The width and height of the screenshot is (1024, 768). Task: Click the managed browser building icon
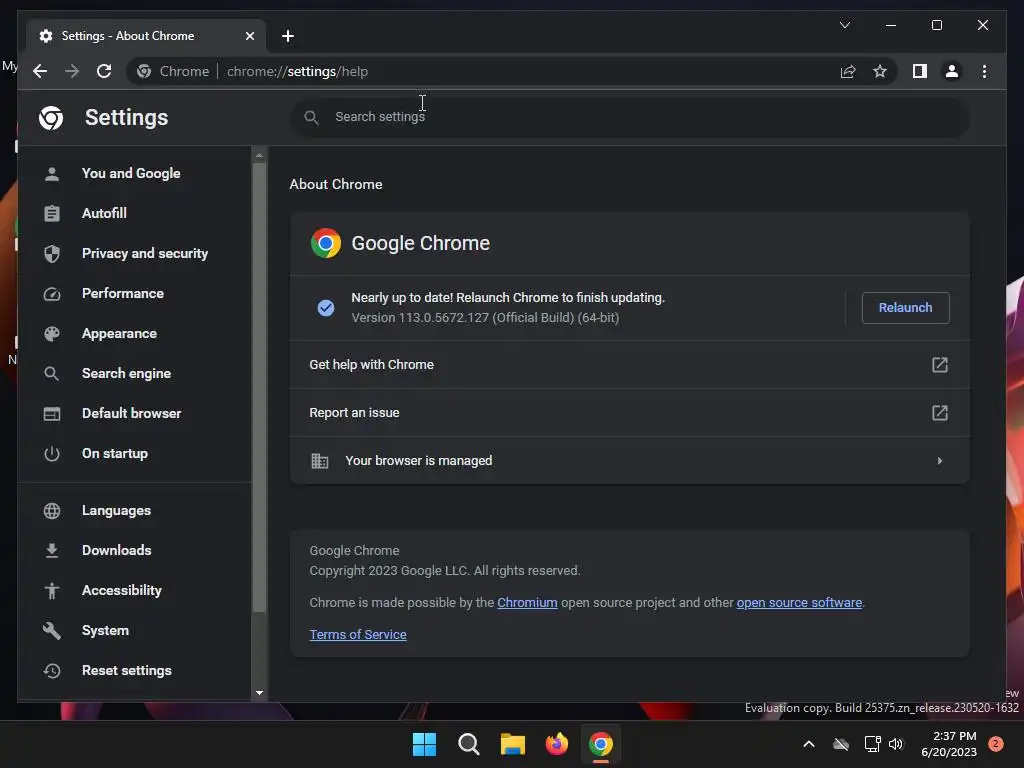tap(319, 461)
